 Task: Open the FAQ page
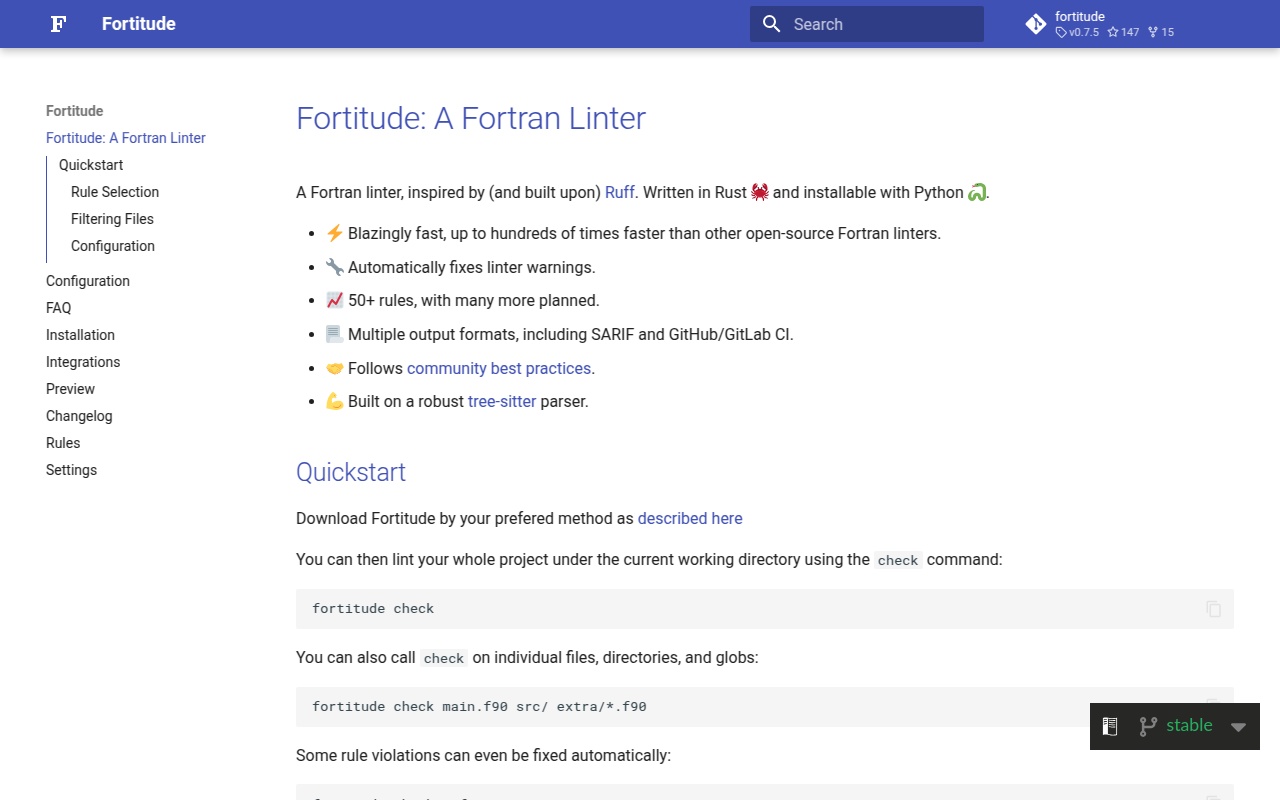(58, 308)
